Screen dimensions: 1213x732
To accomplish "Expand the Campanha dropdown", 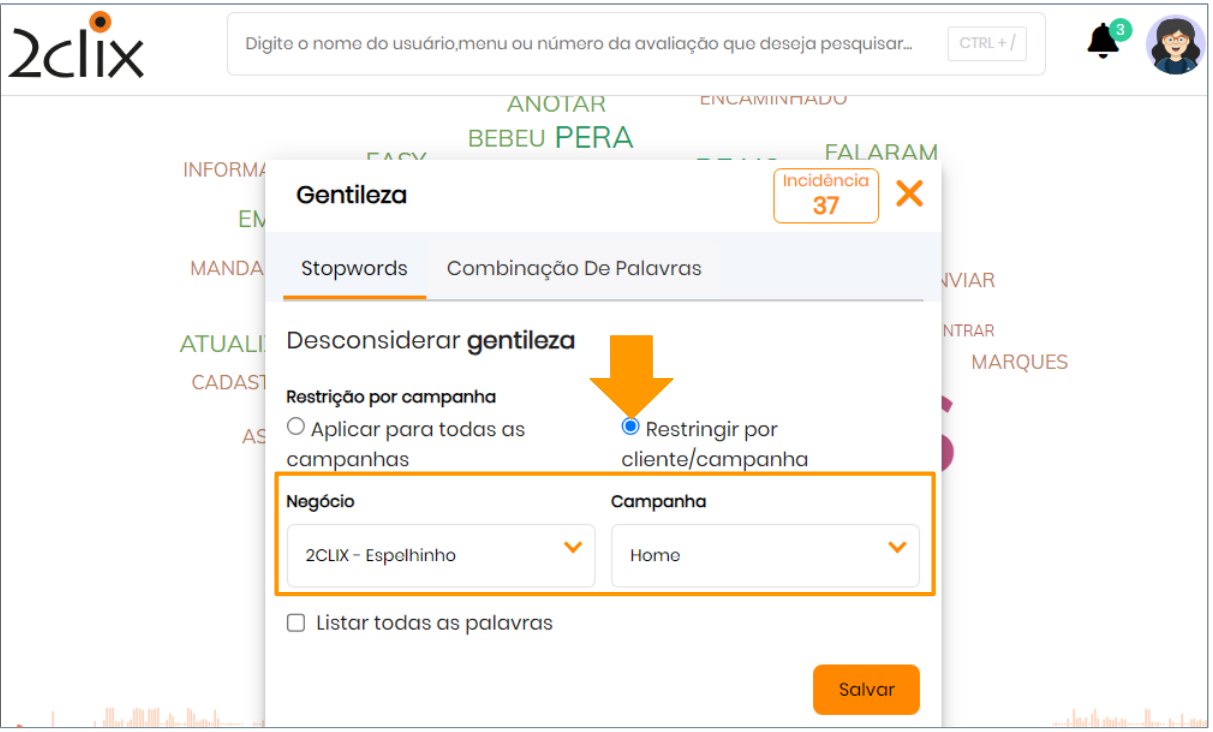I will (764, 555).
